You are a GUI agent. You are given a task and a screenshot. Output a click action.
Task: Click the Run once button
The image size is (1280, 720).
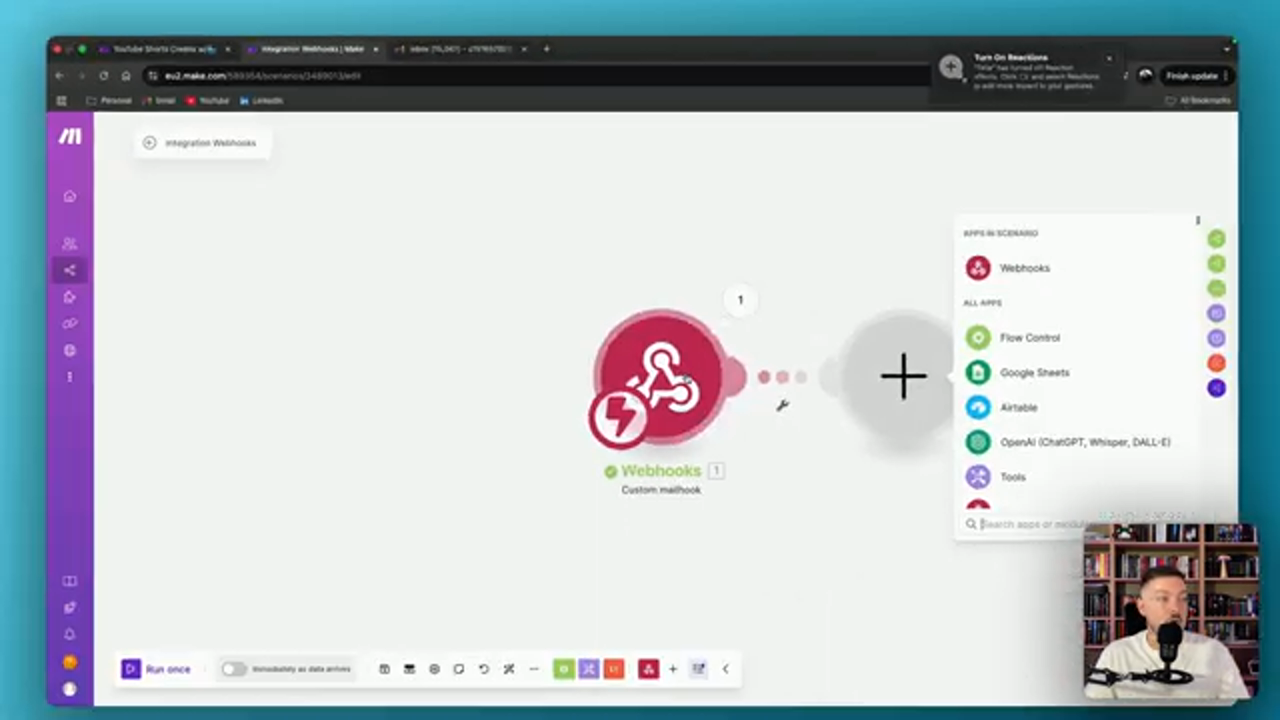pyautogui.click(x=156, y=669)
